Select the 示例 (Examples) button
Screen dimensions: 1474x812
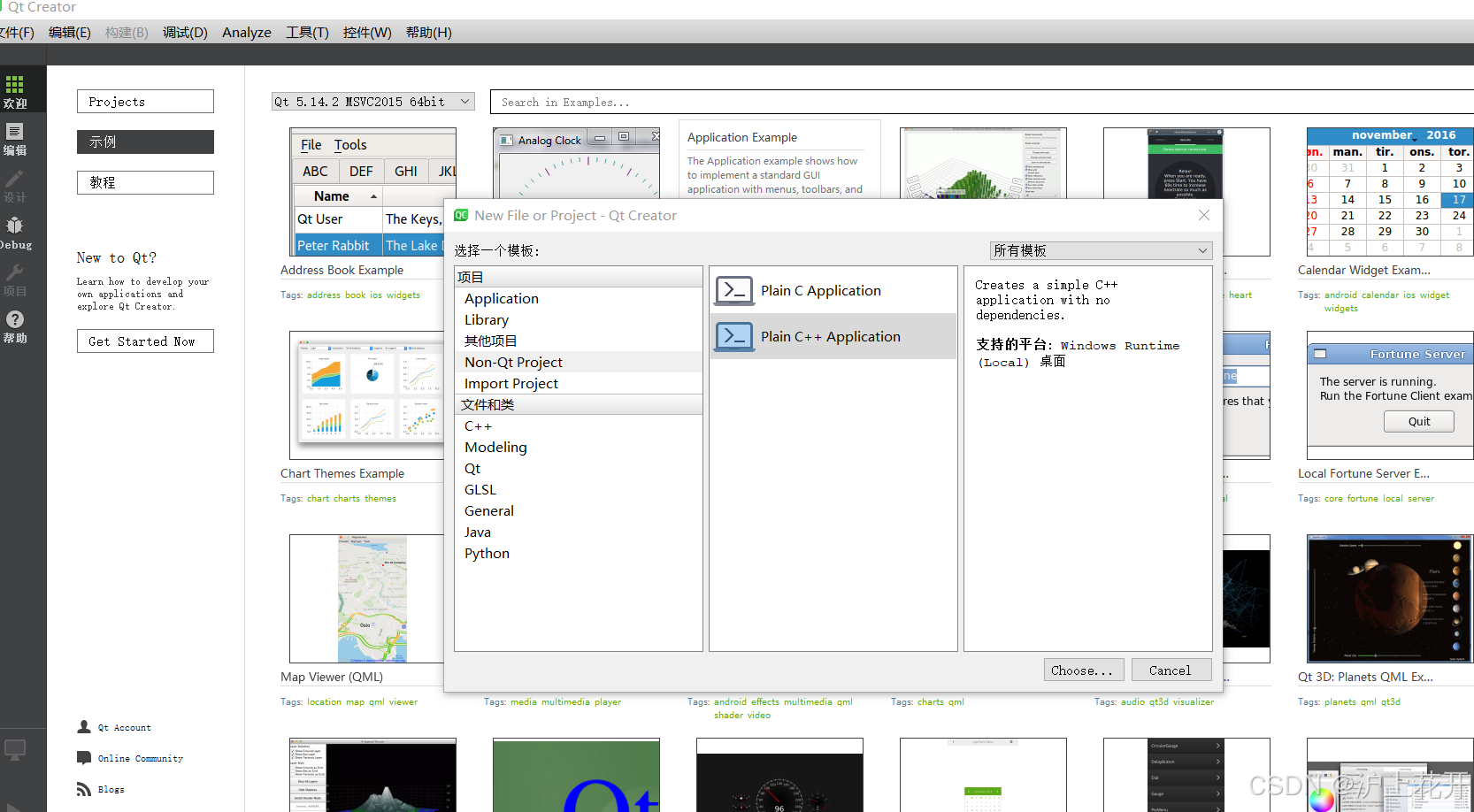click(x=145, y=142)
